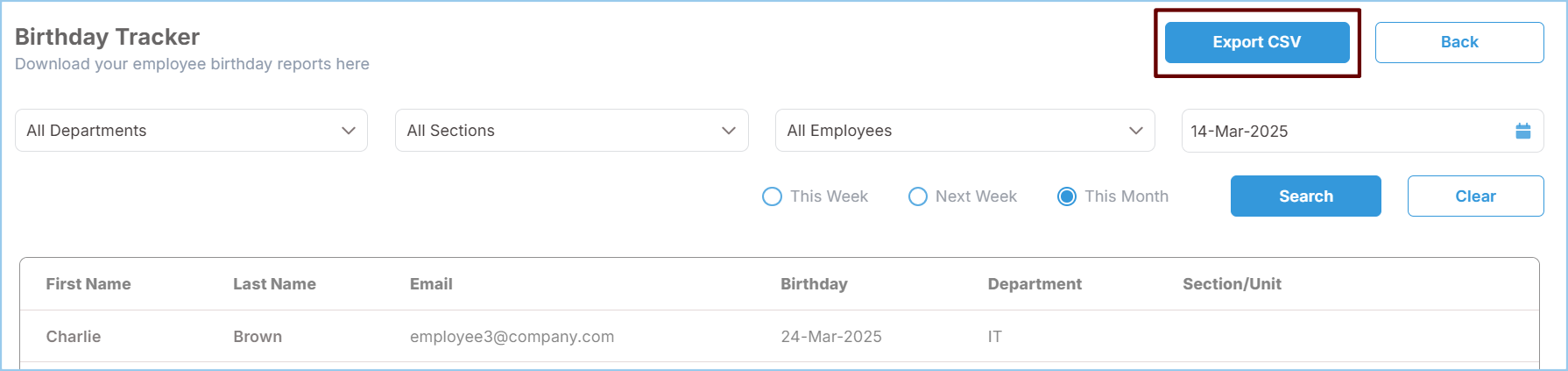
Task: Open the All Sections dropdown
Action: pos(571,131)
